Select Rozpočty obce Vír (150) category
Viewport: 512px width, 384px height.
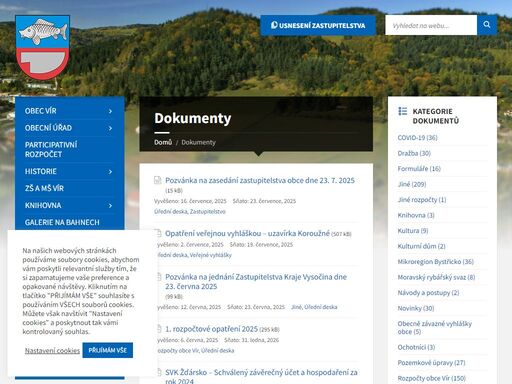(x=432, y=378)
